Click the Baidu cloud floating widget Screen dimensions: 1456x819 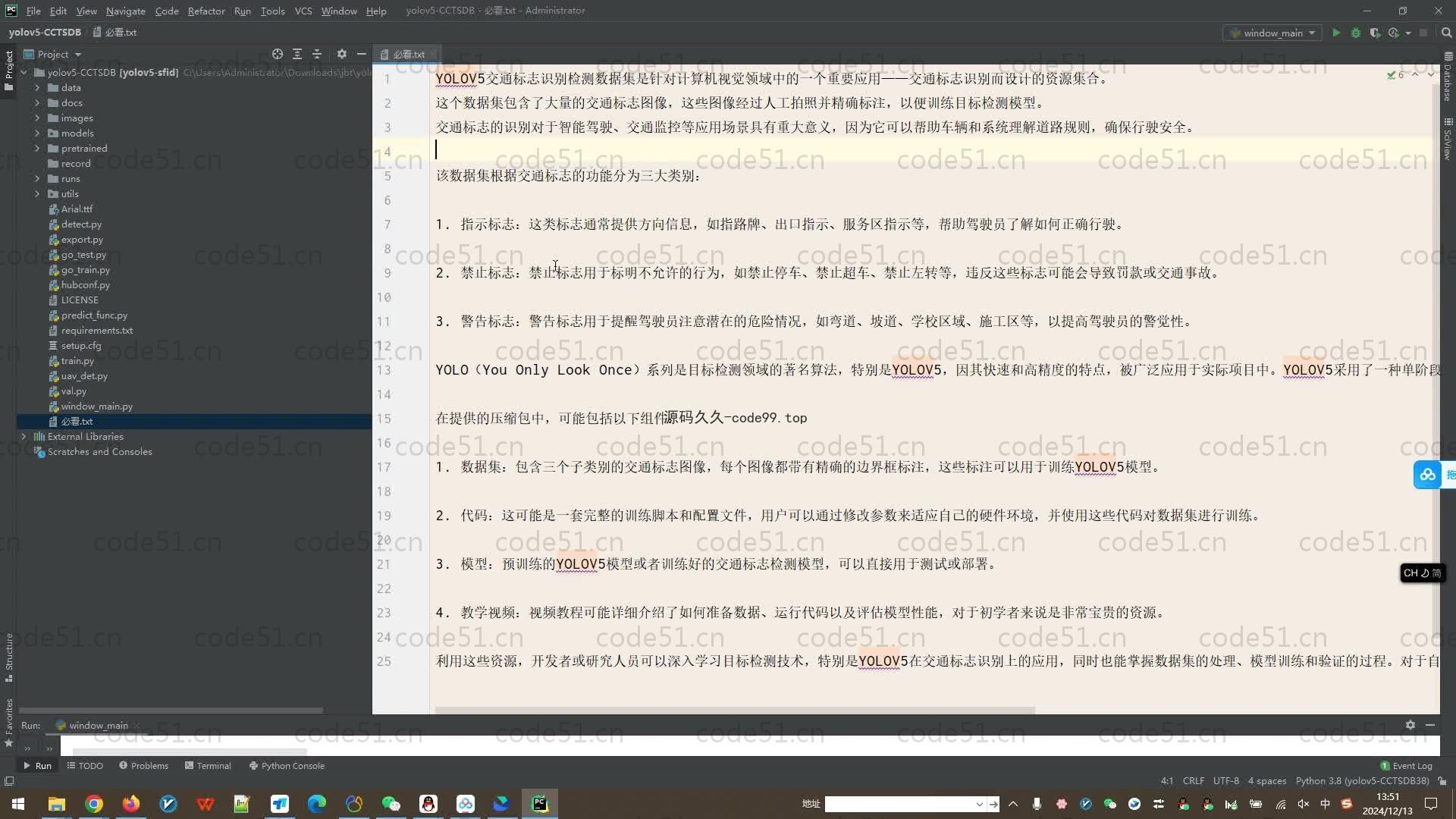[1428, 475]
